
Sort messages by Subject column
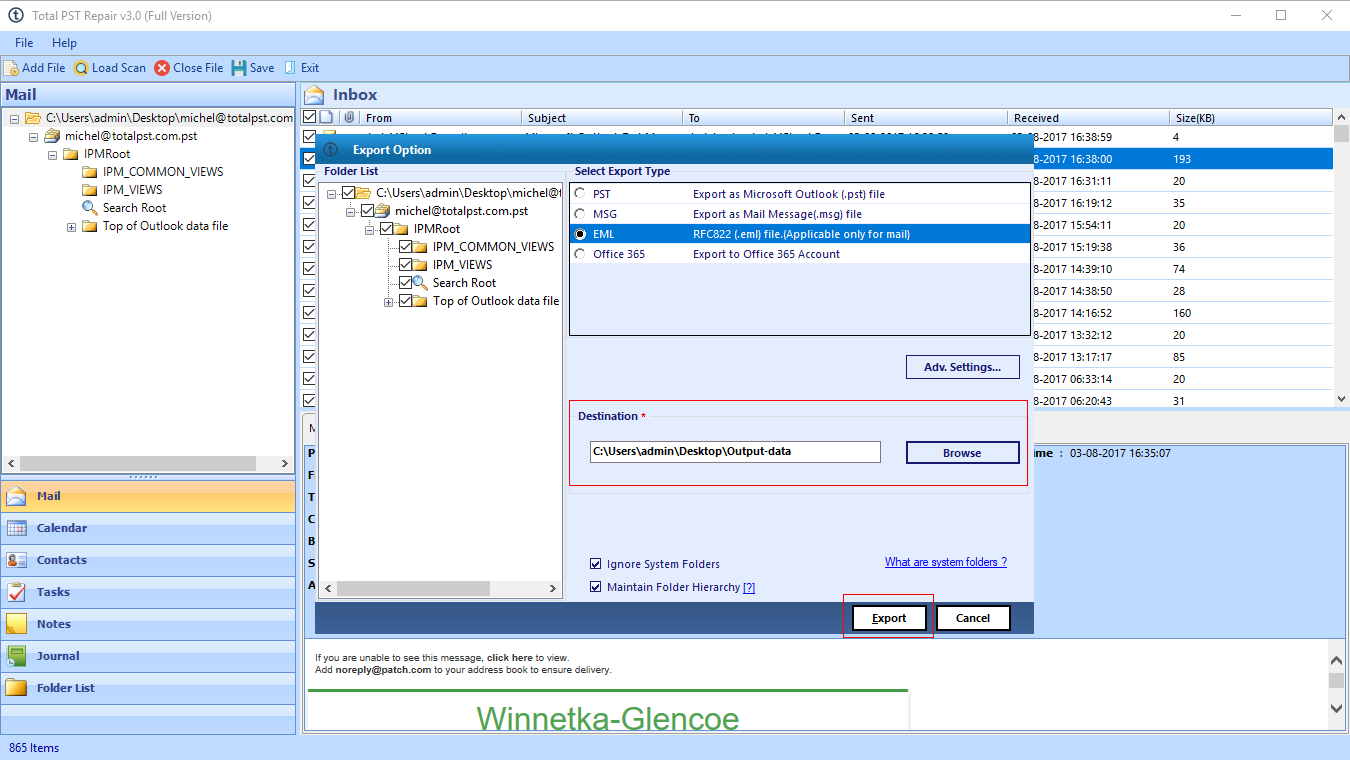pyautogui.click(x=602, y=118)
